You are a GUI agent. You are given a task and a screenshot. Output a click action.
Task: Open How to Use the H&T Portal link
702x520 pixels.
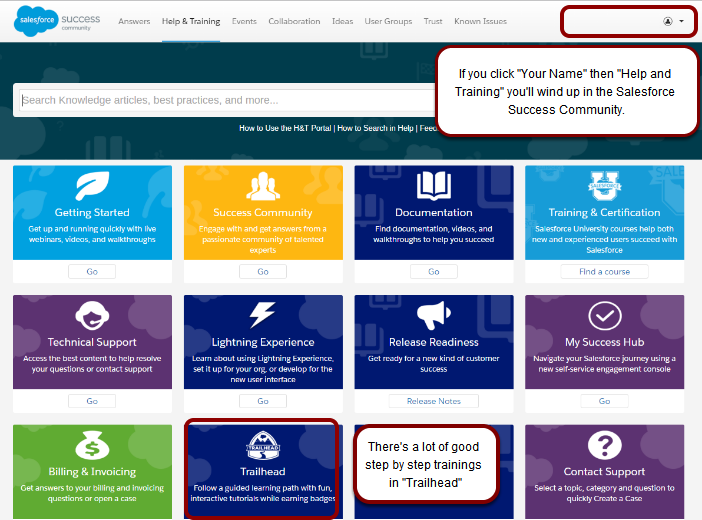pyautogui.click(x=285, y=128)
